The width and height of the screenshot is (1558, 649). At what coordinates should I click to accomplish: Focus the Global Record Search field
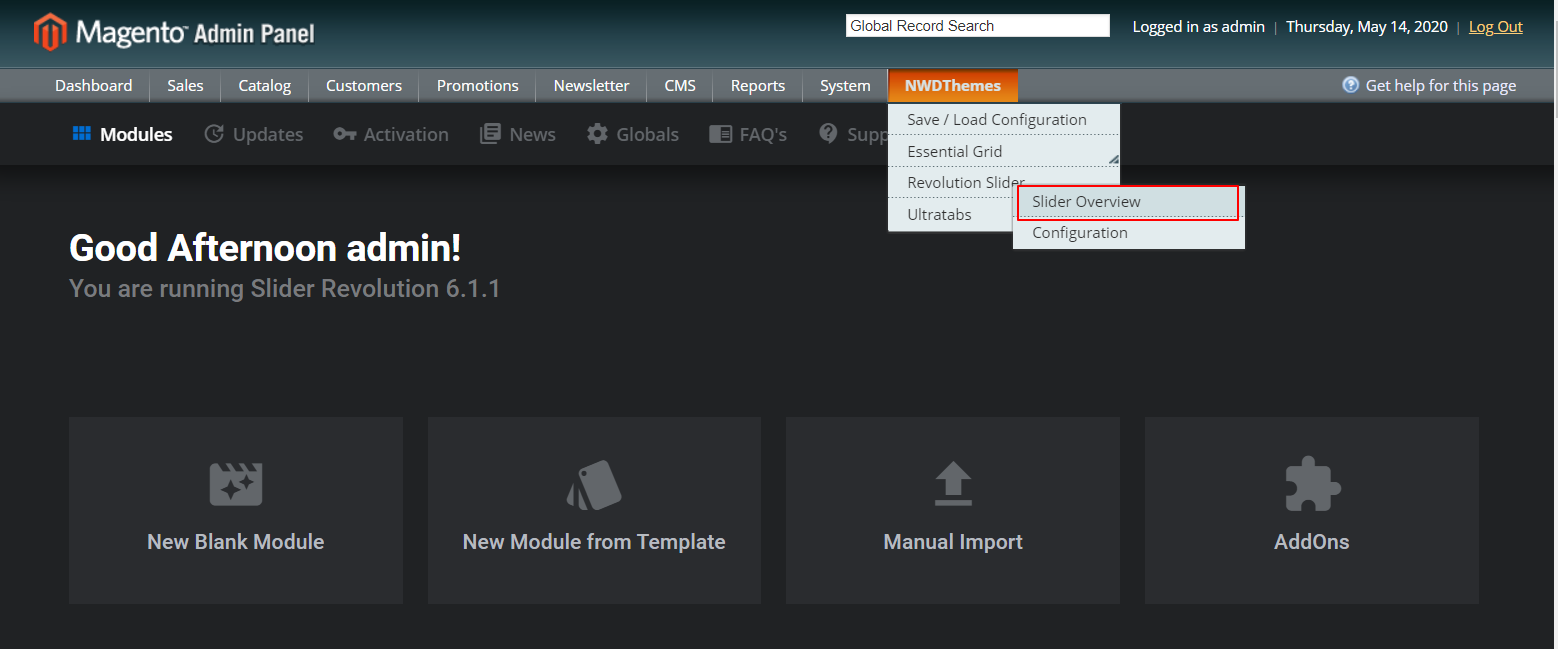977,26
